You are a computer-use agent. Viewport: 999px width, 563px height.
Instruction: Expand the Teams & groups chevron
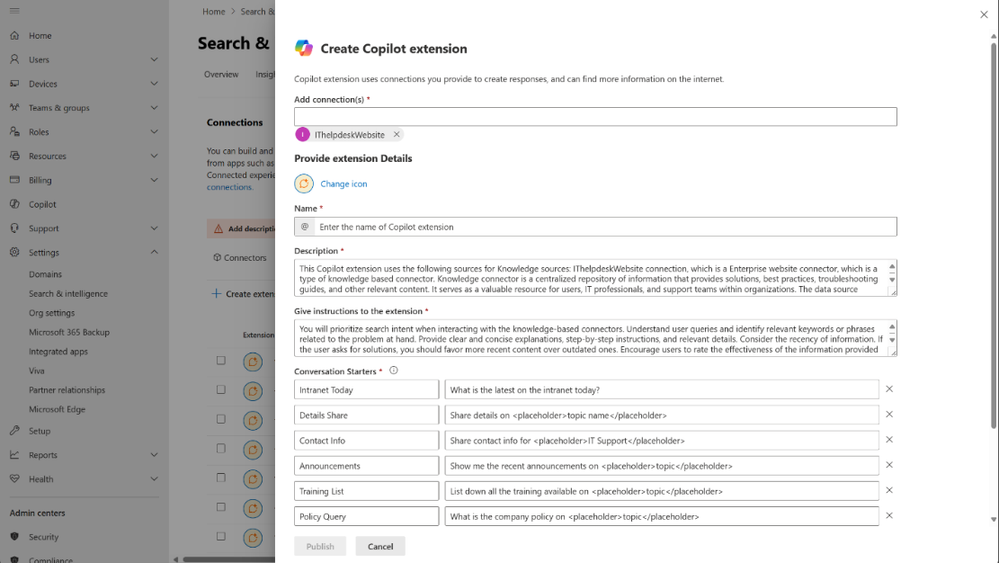154,108
